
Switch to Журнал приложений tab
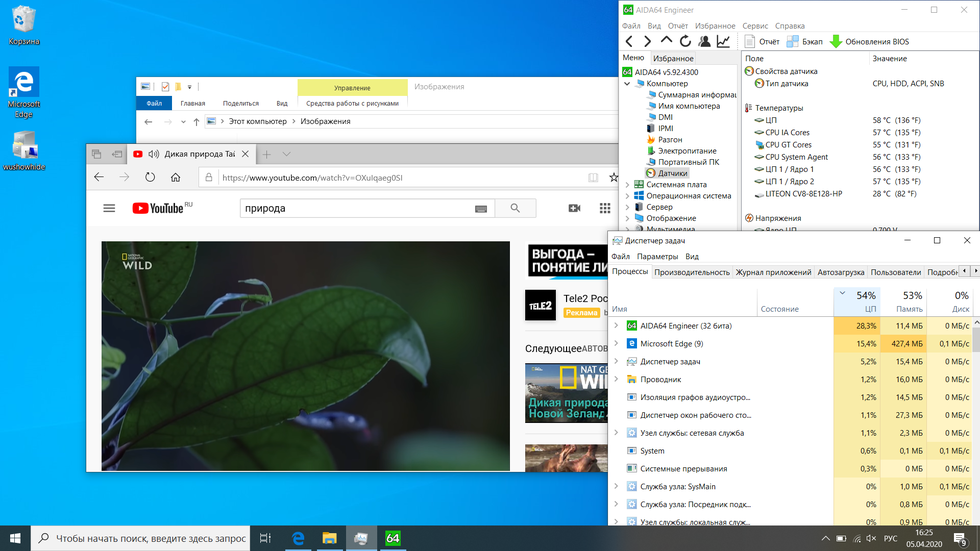coord(773,272)
